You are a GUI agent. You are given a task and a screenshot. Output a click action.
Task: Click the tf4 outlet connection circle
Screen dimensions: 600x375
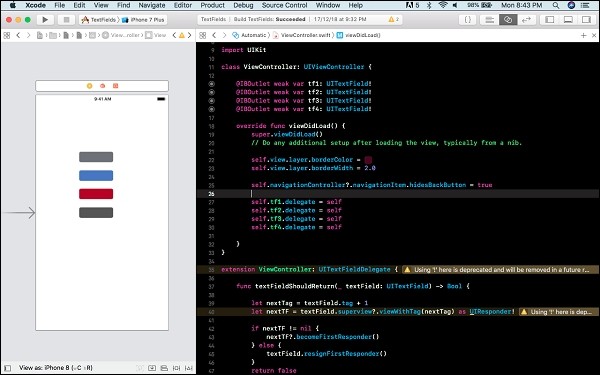[x=212, y=109]
